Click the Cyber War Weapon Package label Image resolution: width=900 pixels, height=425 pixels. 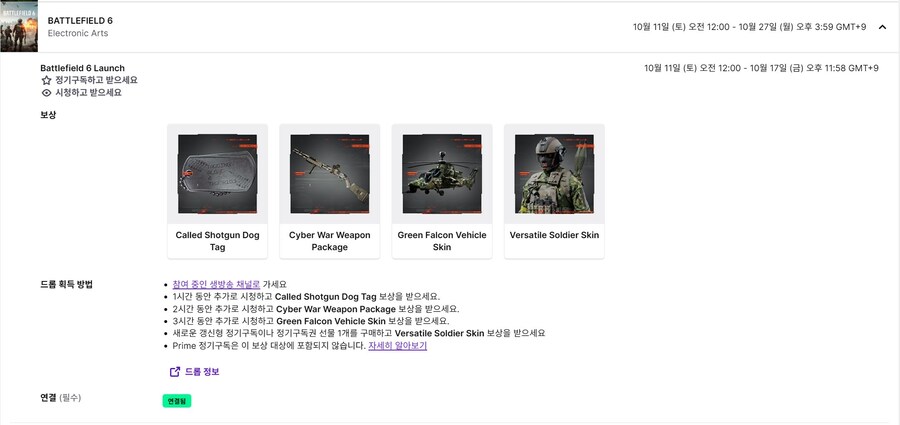[x=329, y=241]
